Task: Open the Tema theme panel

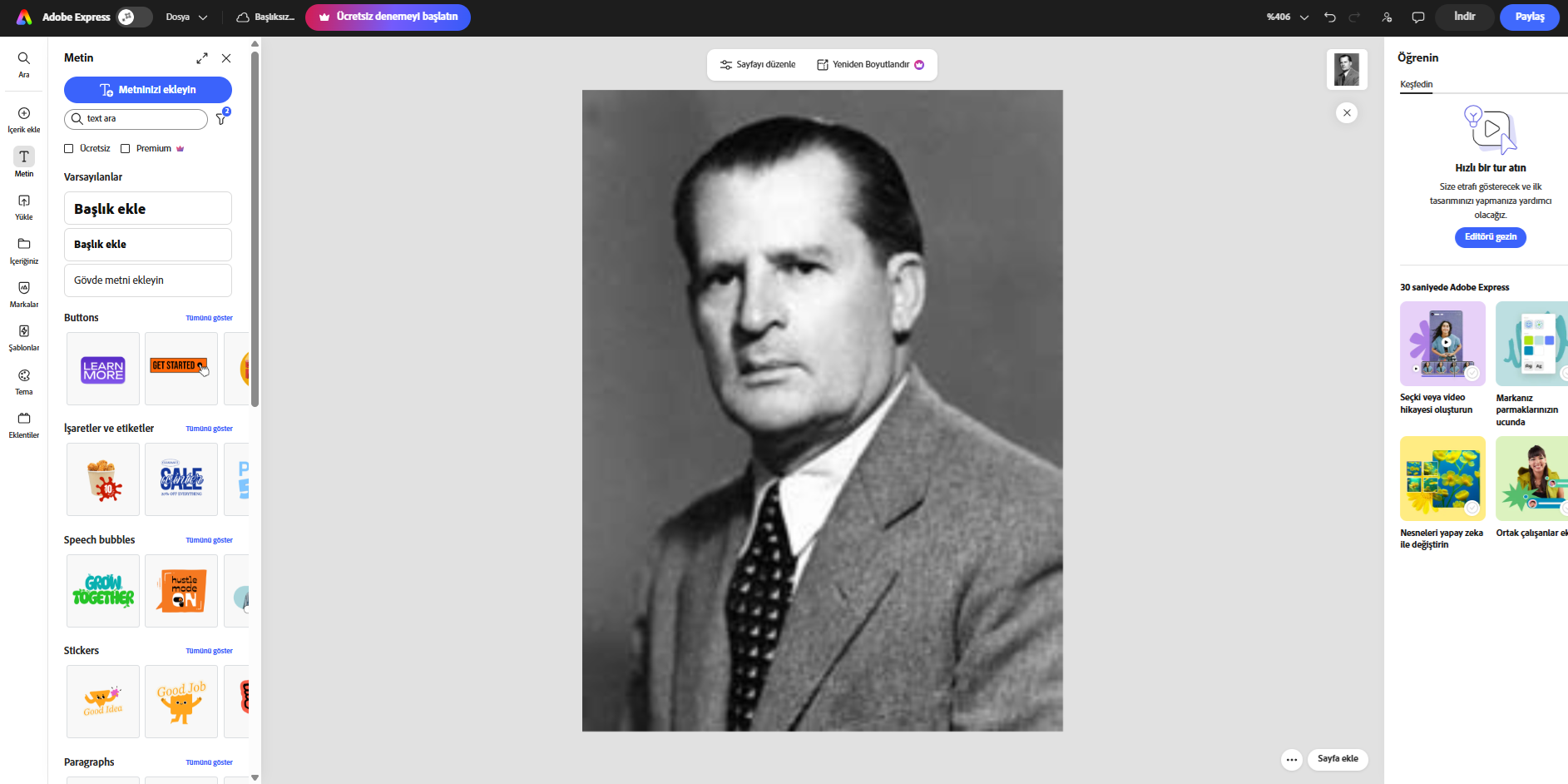Action: pos(24,381)
